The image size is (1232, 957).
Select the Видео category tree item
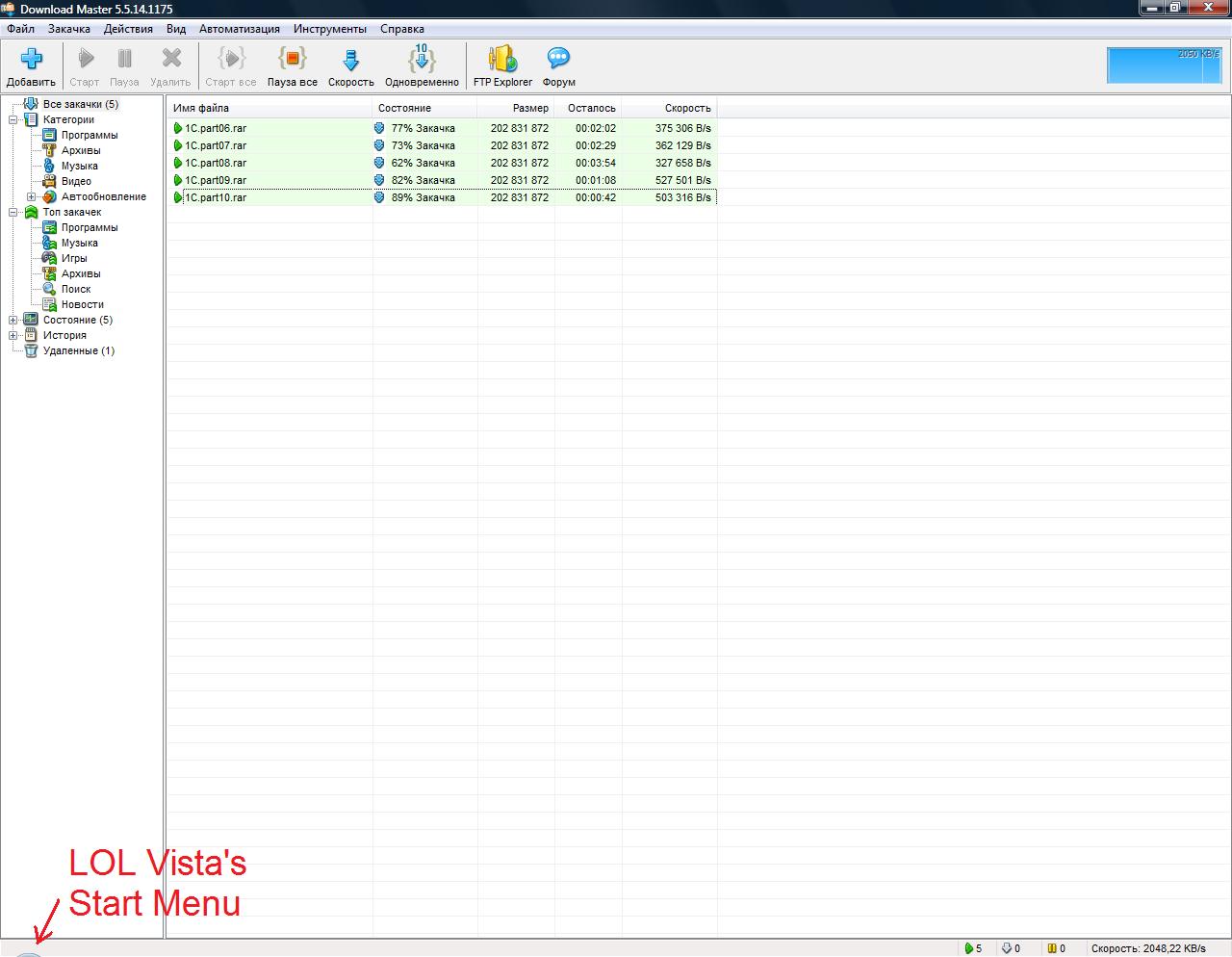point(76,181)
